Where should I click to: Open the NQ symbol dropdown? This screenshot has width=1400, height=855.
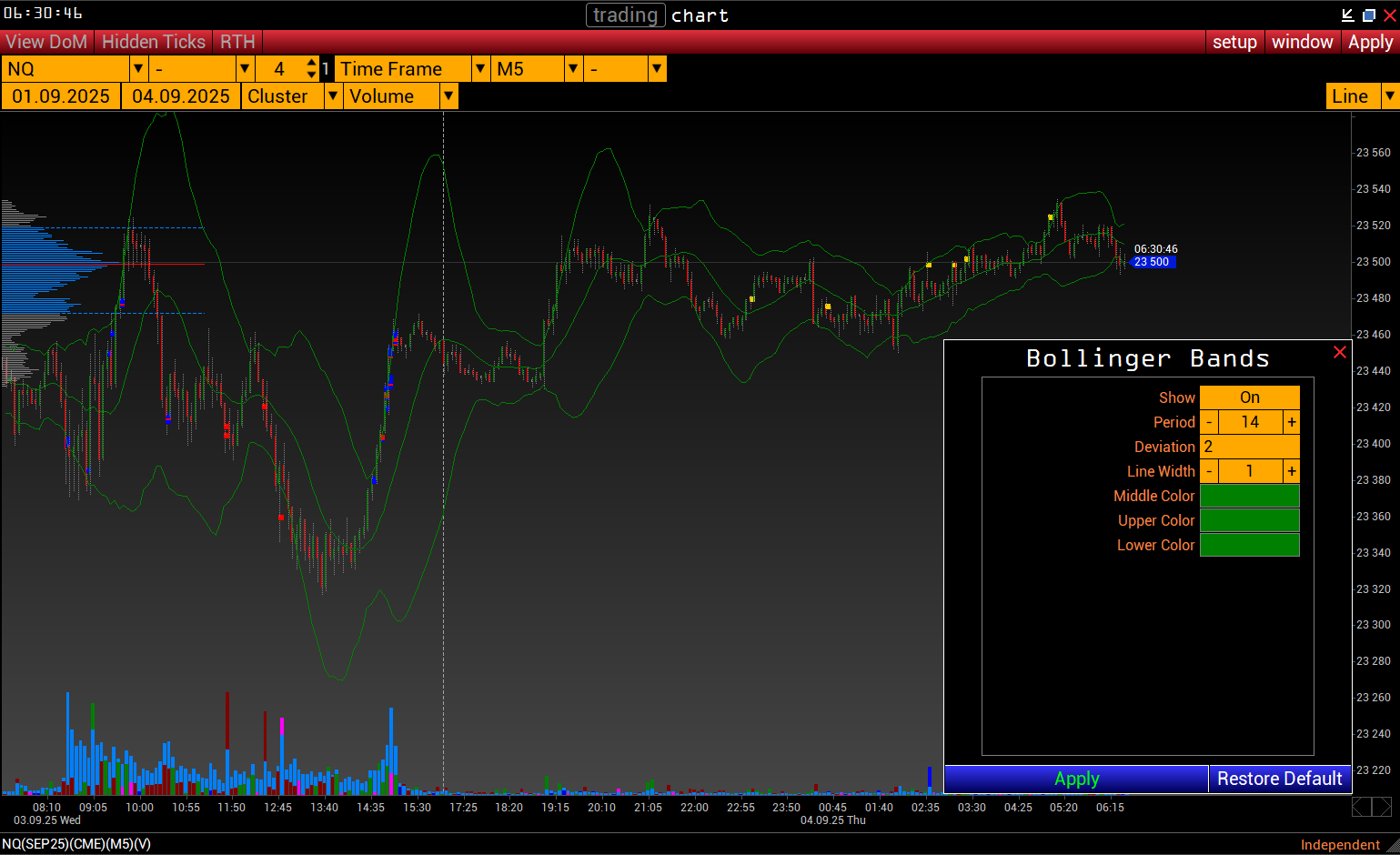tap(138, 69)
